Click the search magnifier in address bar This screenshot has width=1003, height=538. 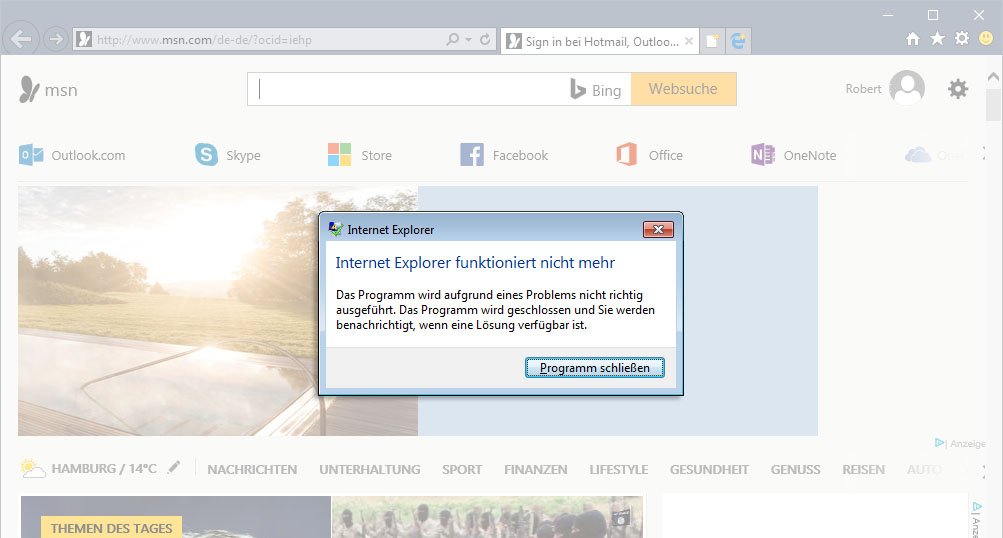(x=453, y=40)
